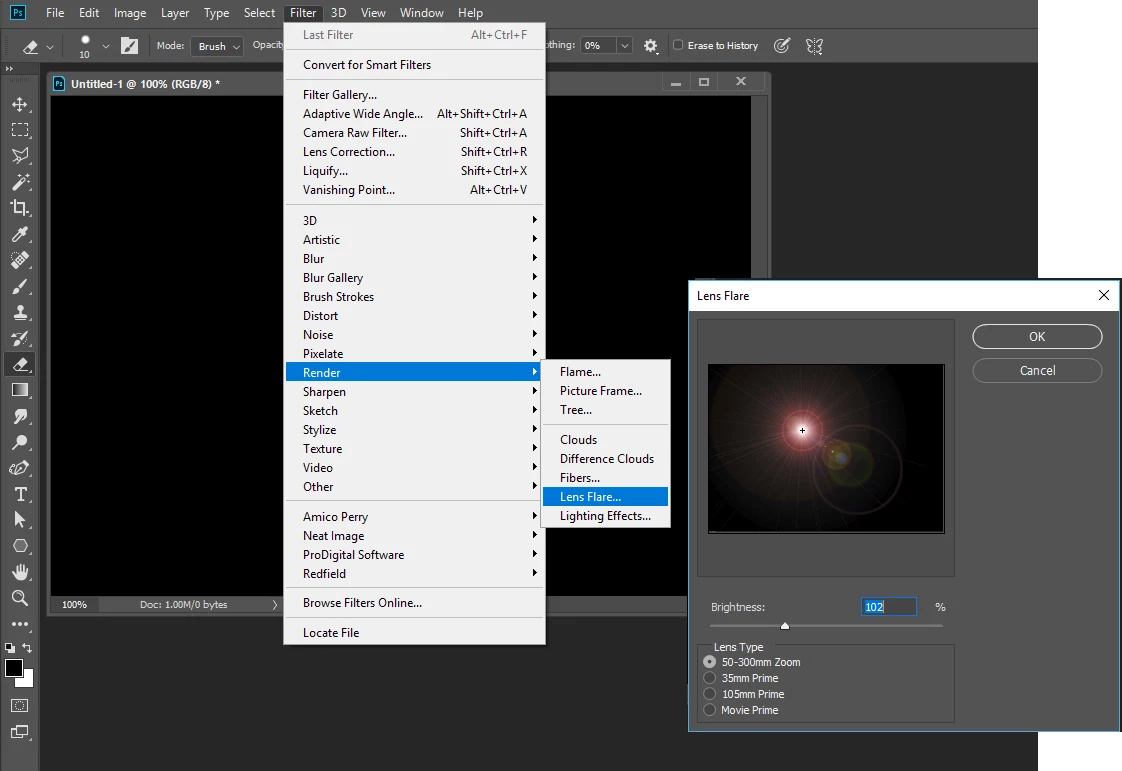Viewport: 1122px width, 771px height.
Task: Open the Window menu
Action: pyautogui.click(x=421, y=12)
